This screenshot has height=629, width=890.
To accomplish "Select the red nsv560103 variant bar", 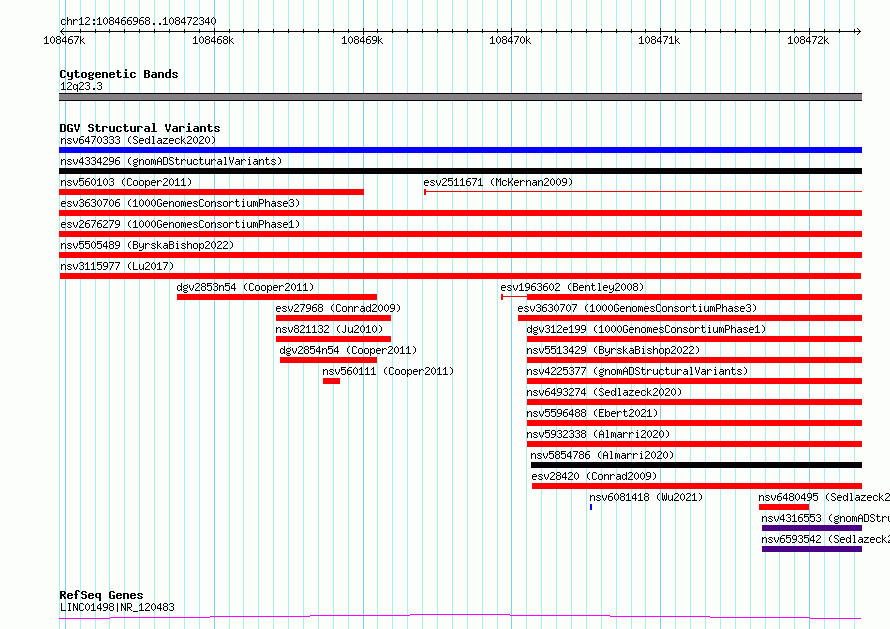I will tap(211, 192).
